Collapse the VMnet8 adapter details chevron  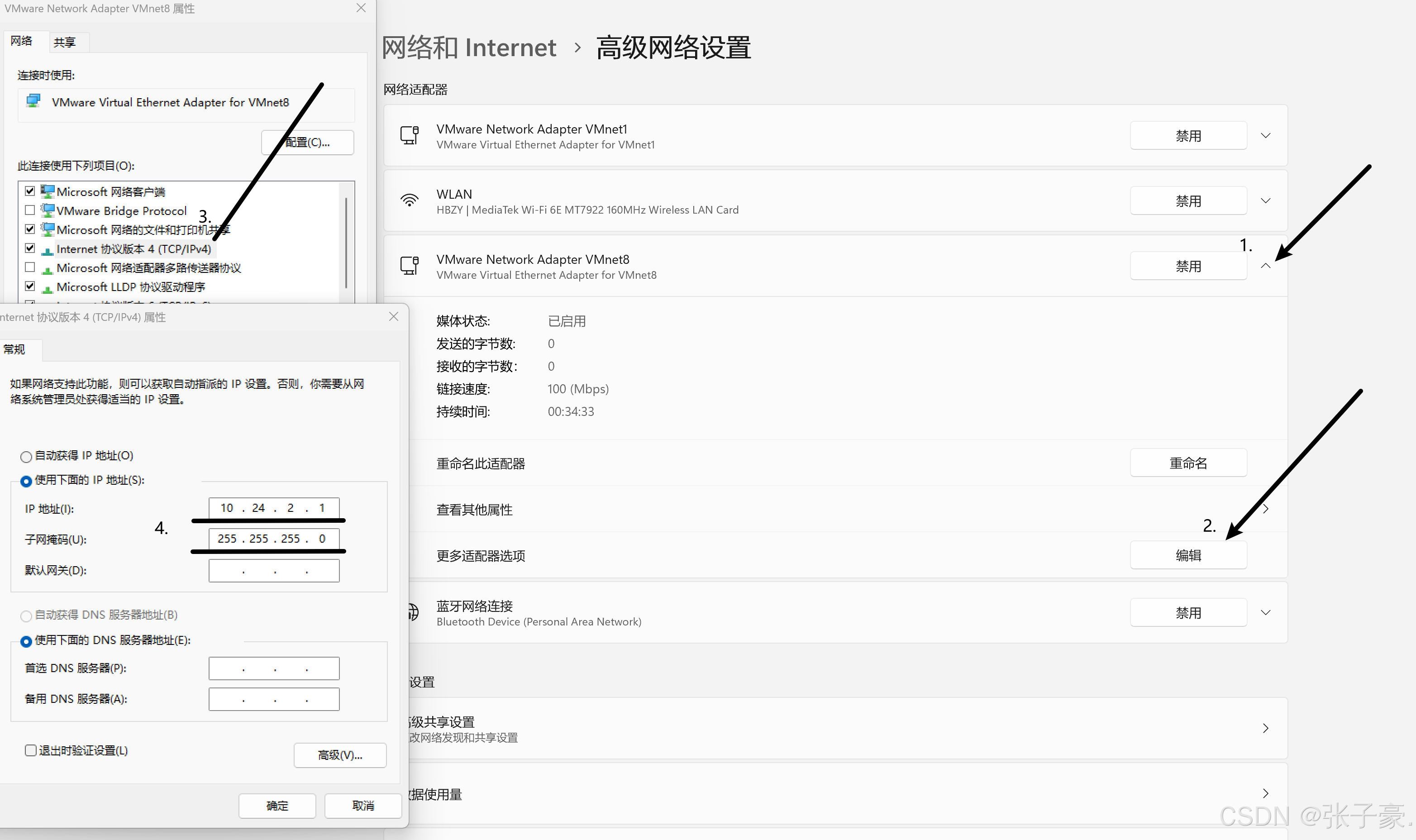1265,266
